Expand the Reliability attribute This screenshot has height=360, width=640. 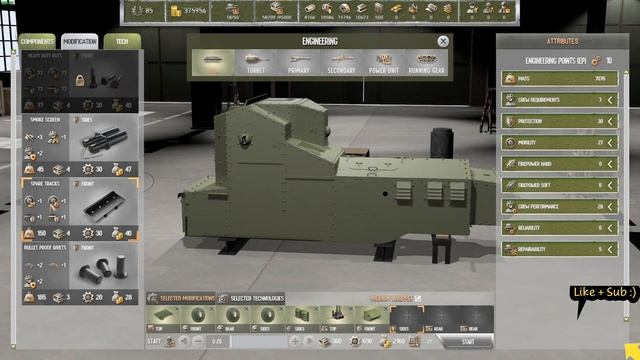[x=610, y=228]
